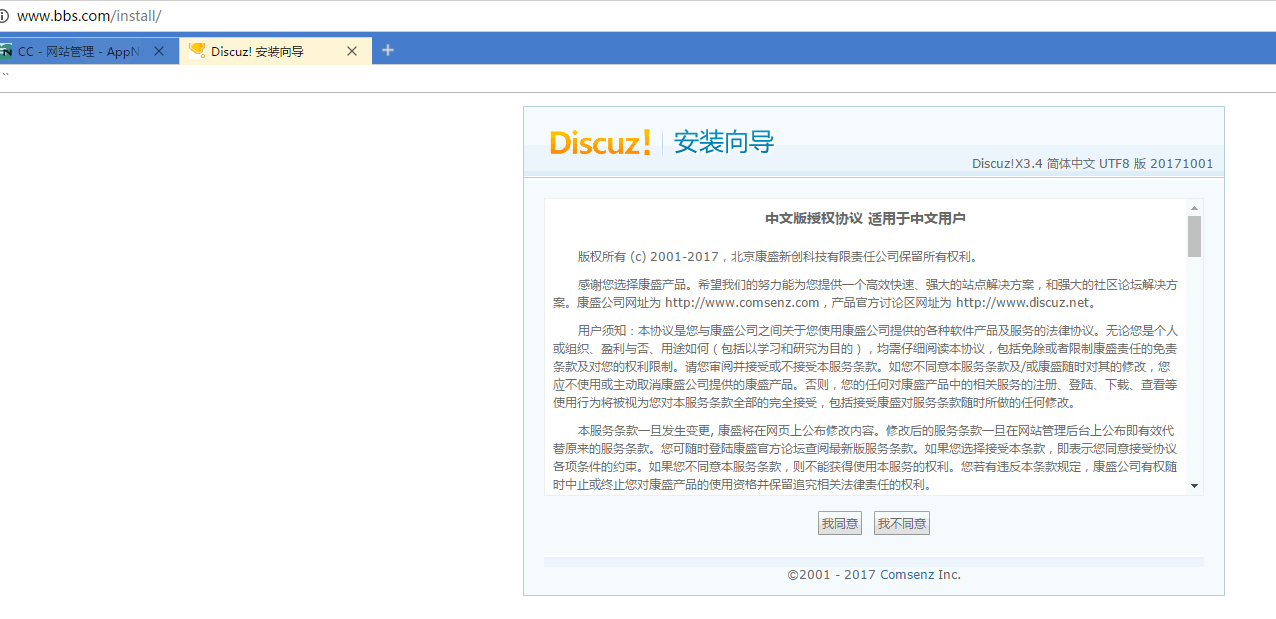Switch to CC - 网站管理 tab
1276x619 pixels.
pyautogui.click(x=79, y=51)
